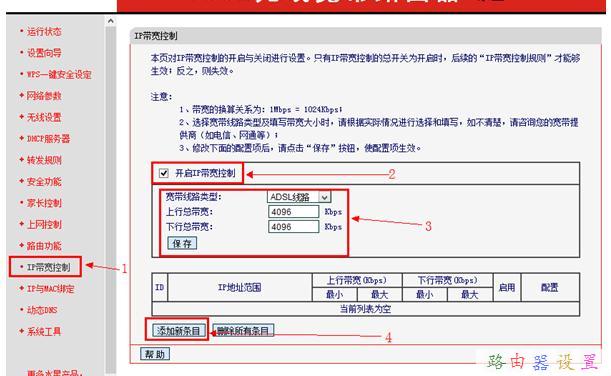The image size is (611, 376).
Task: Toggle 开启IP带宽控制 checkbox
Action: (x=164, y=173)
